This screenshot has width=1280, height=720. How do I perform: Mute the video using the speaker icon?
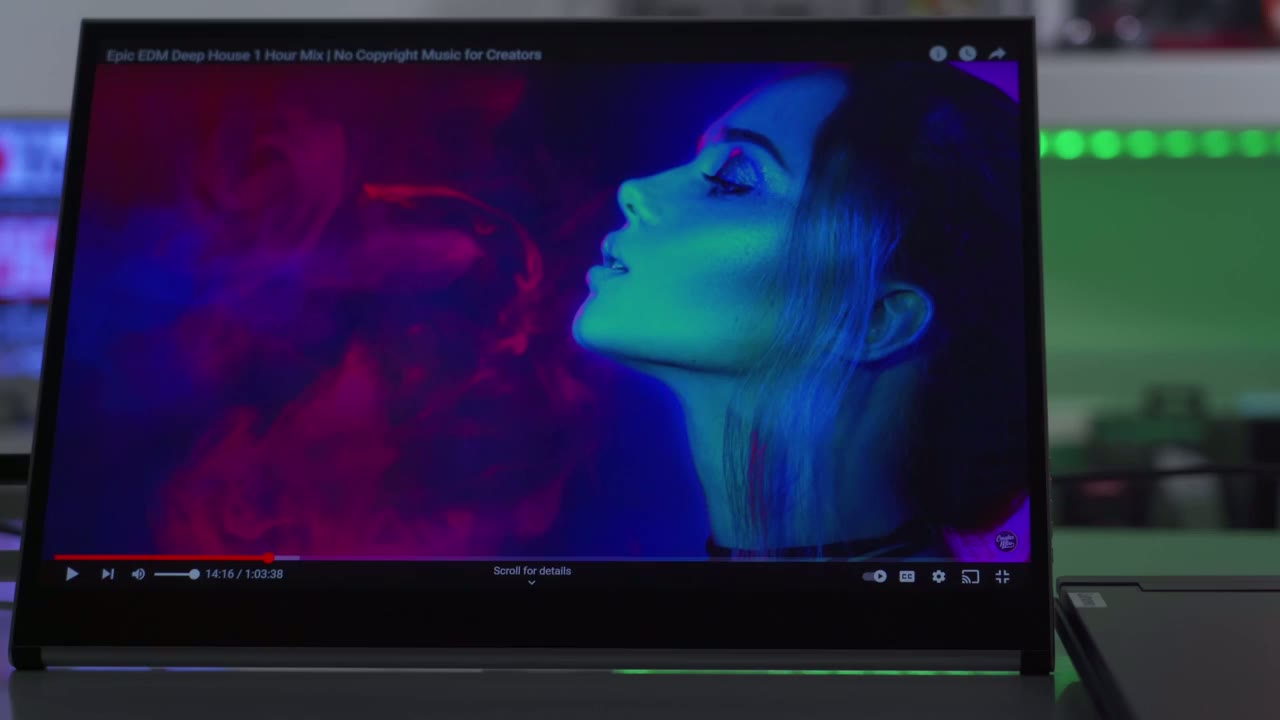coord(138,574)
